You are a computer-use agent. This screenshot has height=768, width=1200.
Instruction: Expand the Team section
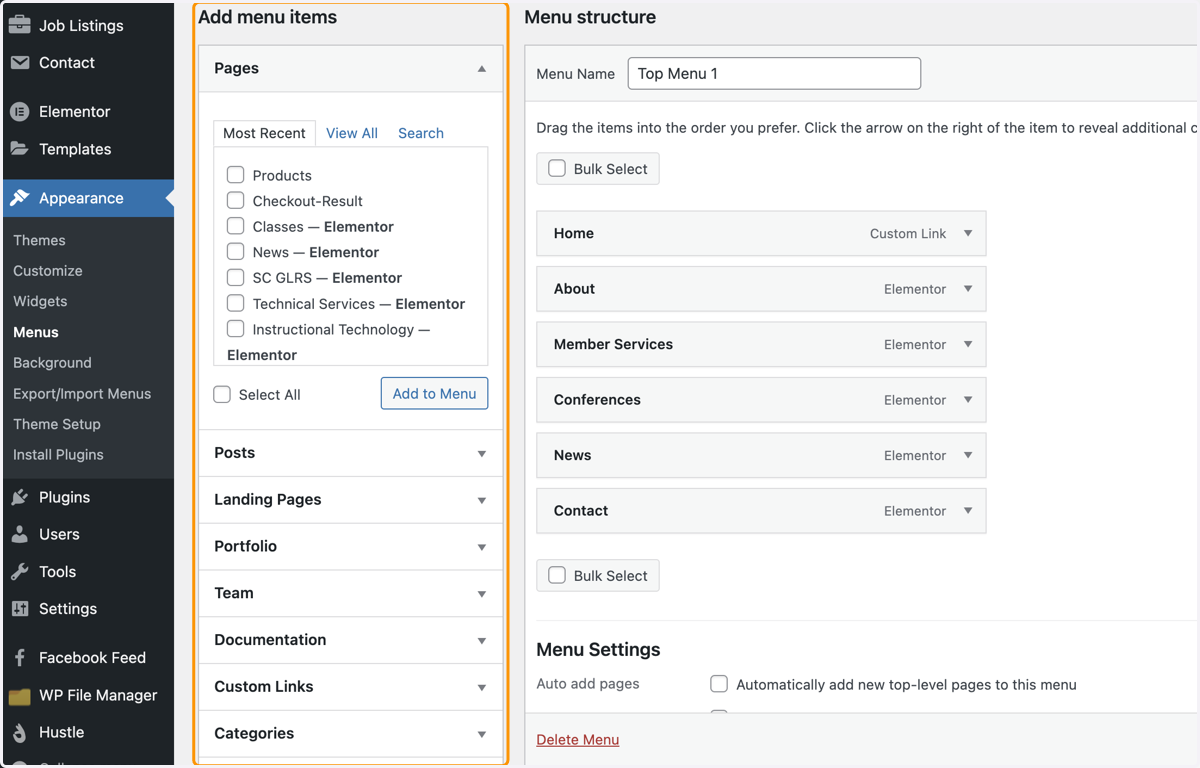tap(351, 593)
